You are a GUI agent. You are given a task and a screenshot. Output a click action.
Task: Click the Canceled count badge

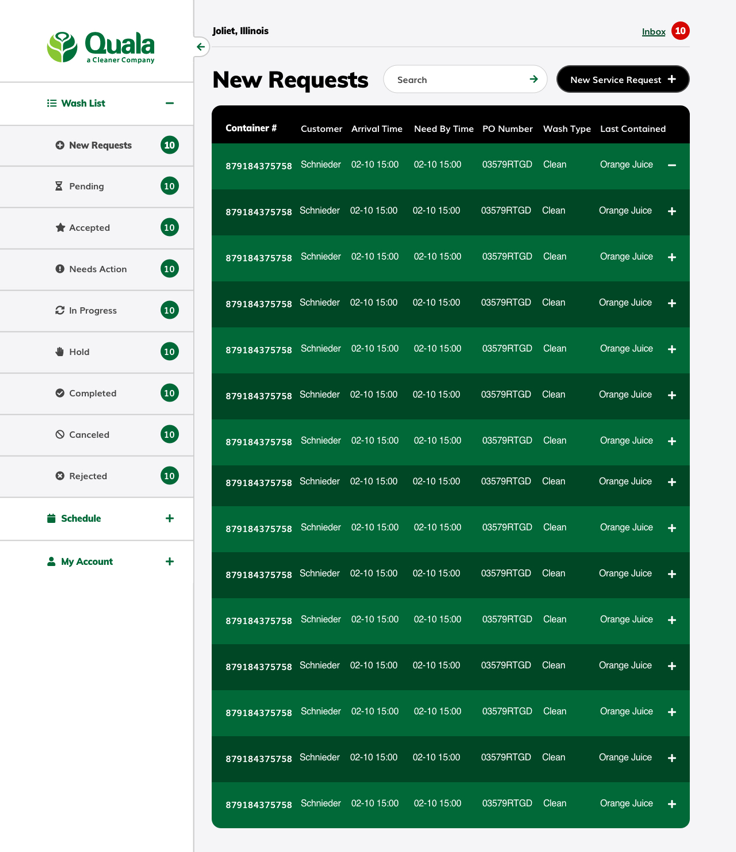pyautogui.click(x=169, y=434)
